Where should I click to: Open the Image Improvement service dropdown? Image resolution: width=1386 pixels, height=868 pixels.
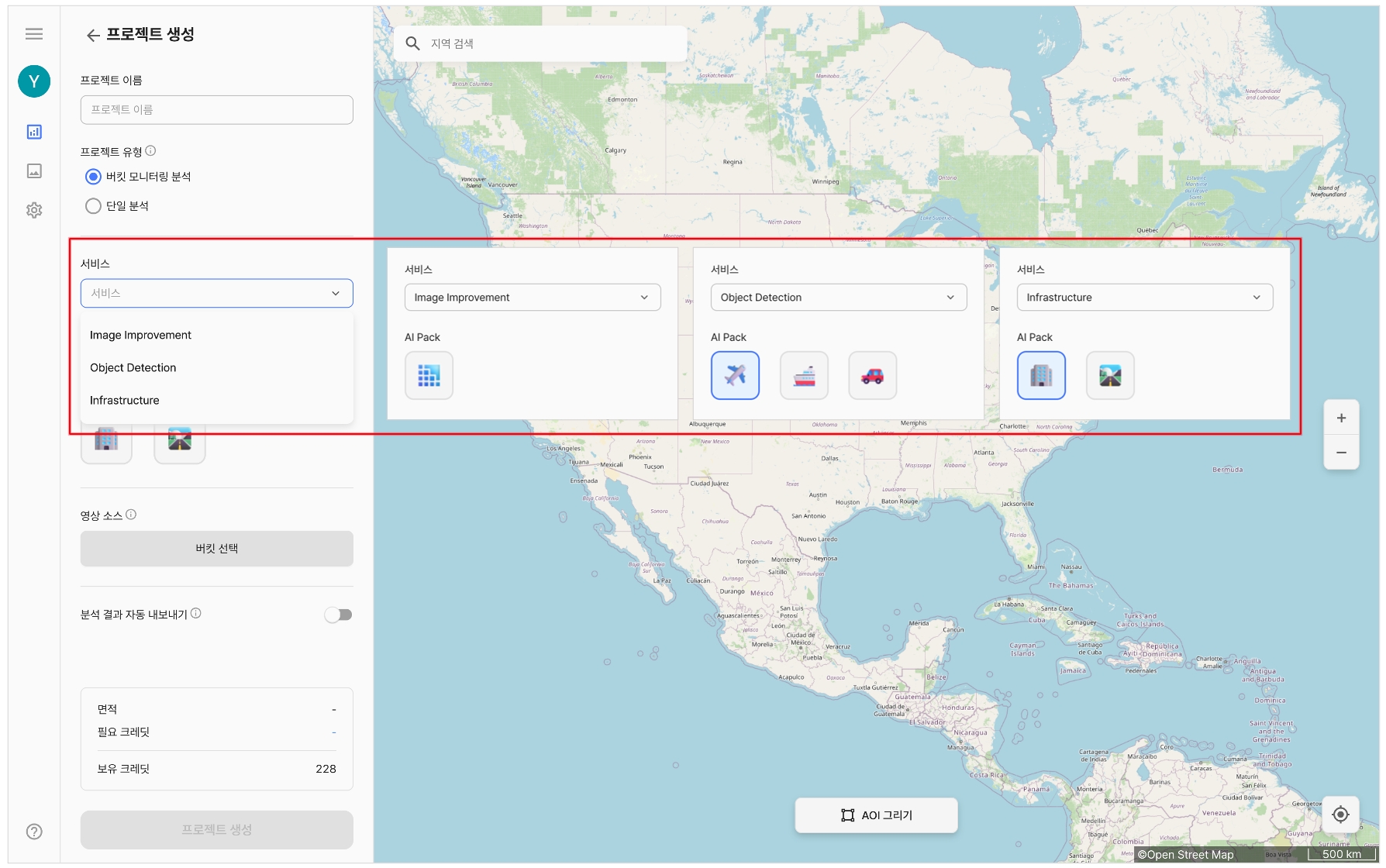(x=532, y=298)
